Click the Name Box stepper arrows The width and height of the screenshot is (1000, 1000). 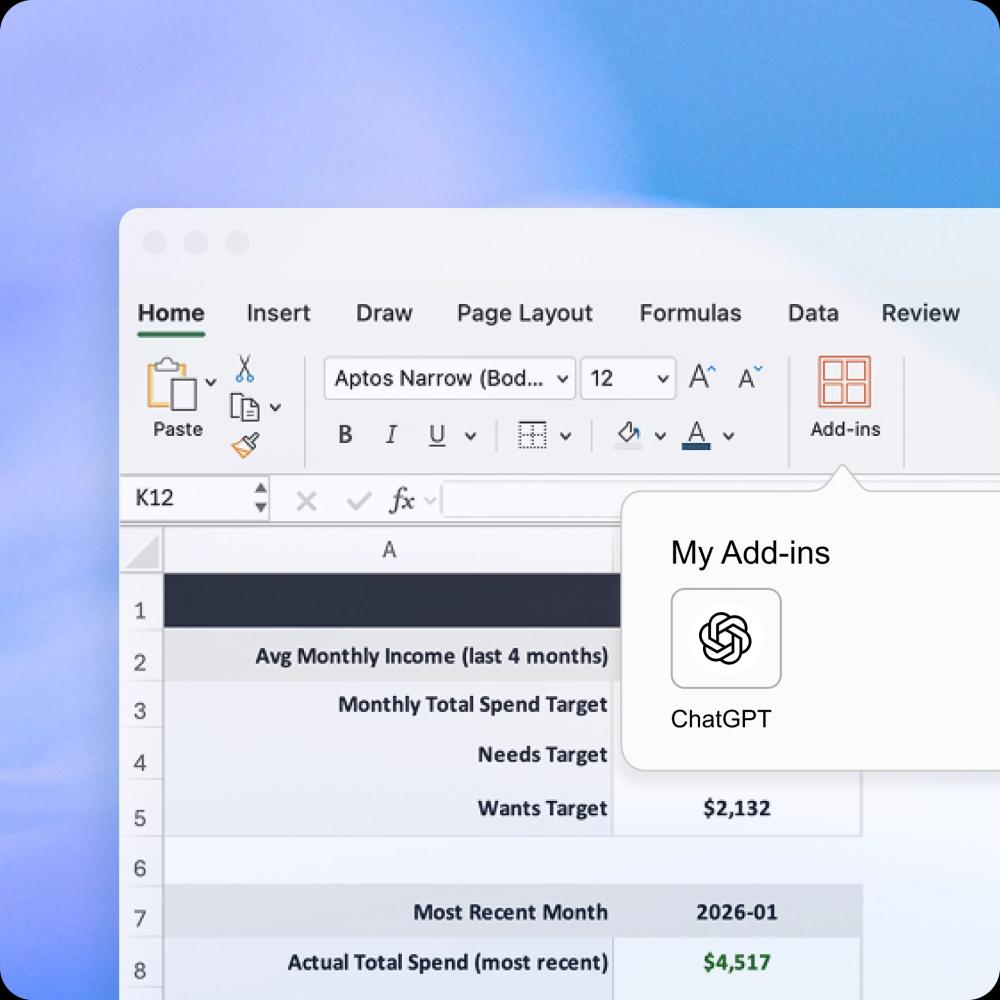click(260, 497)
